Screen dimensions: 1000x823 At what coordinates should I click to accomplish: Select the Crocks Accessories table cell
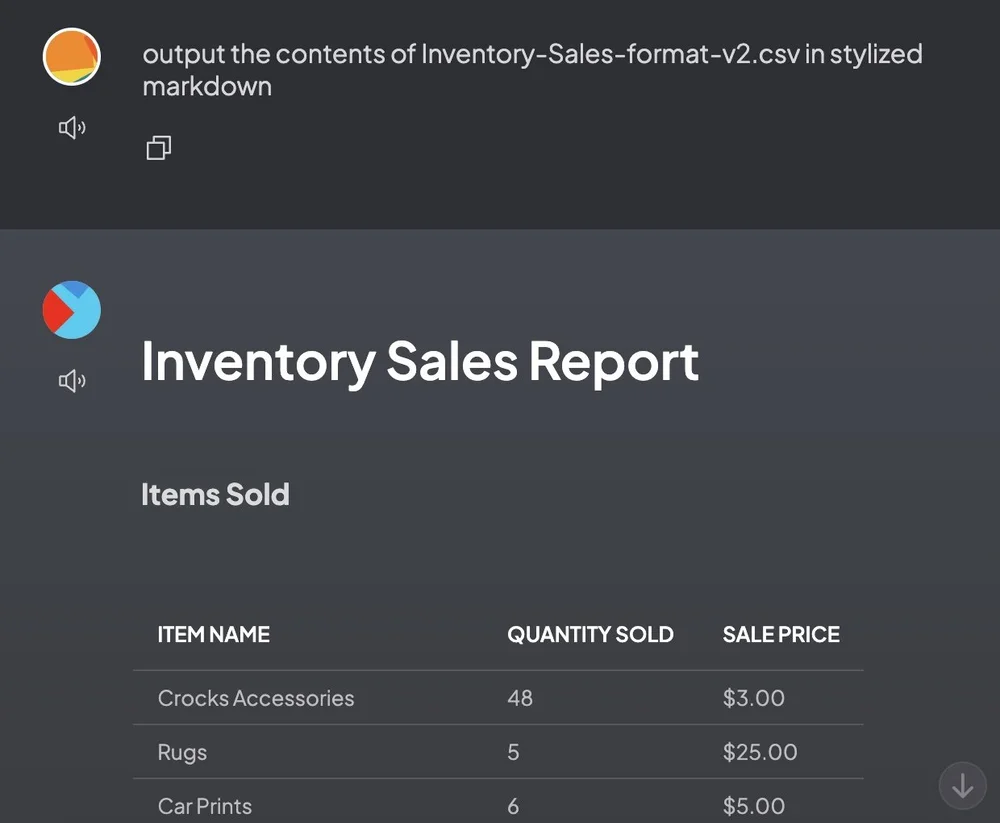tap(256, 698)
